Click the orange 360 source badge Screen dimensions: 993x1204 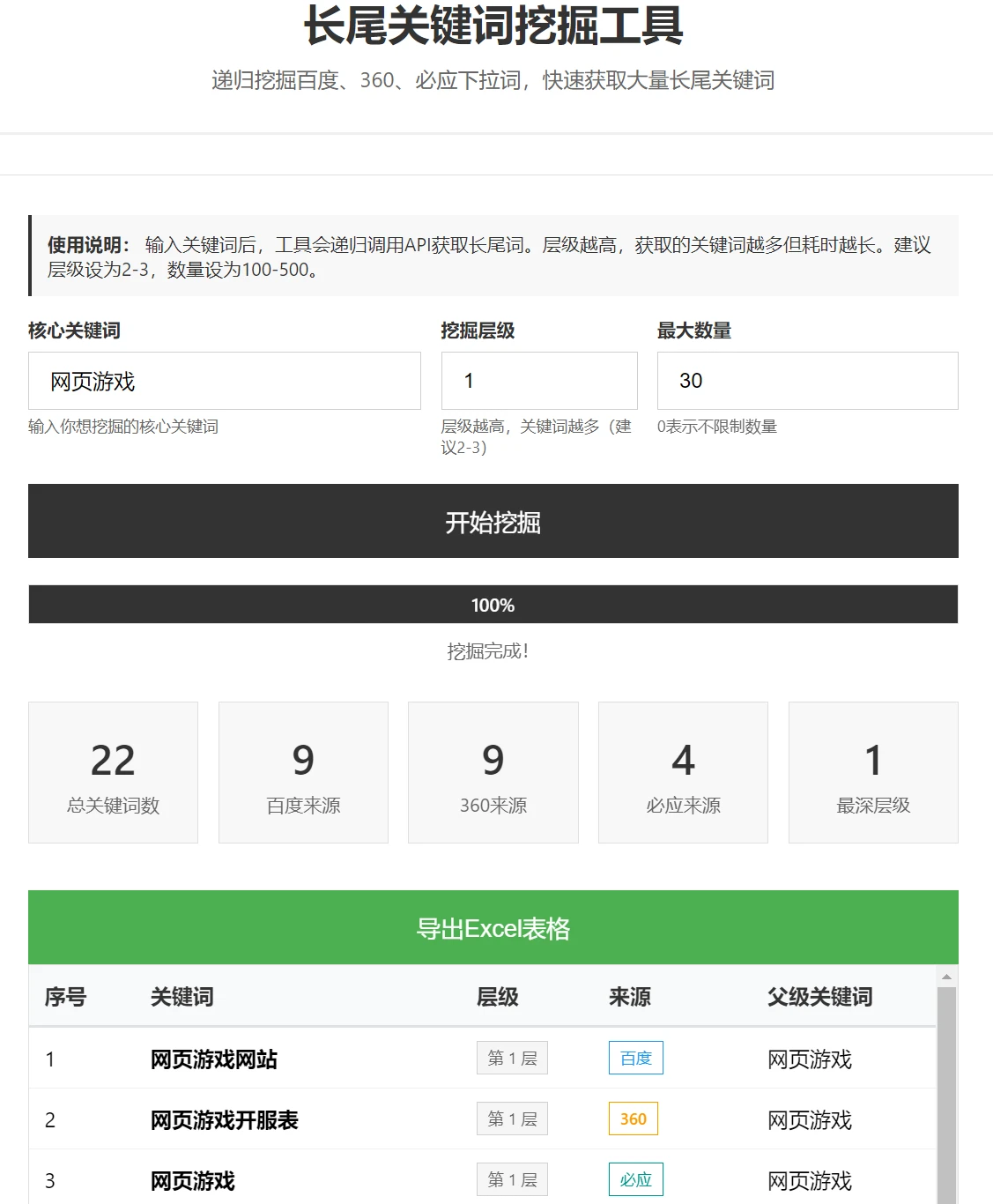[x=633, y=1119]
